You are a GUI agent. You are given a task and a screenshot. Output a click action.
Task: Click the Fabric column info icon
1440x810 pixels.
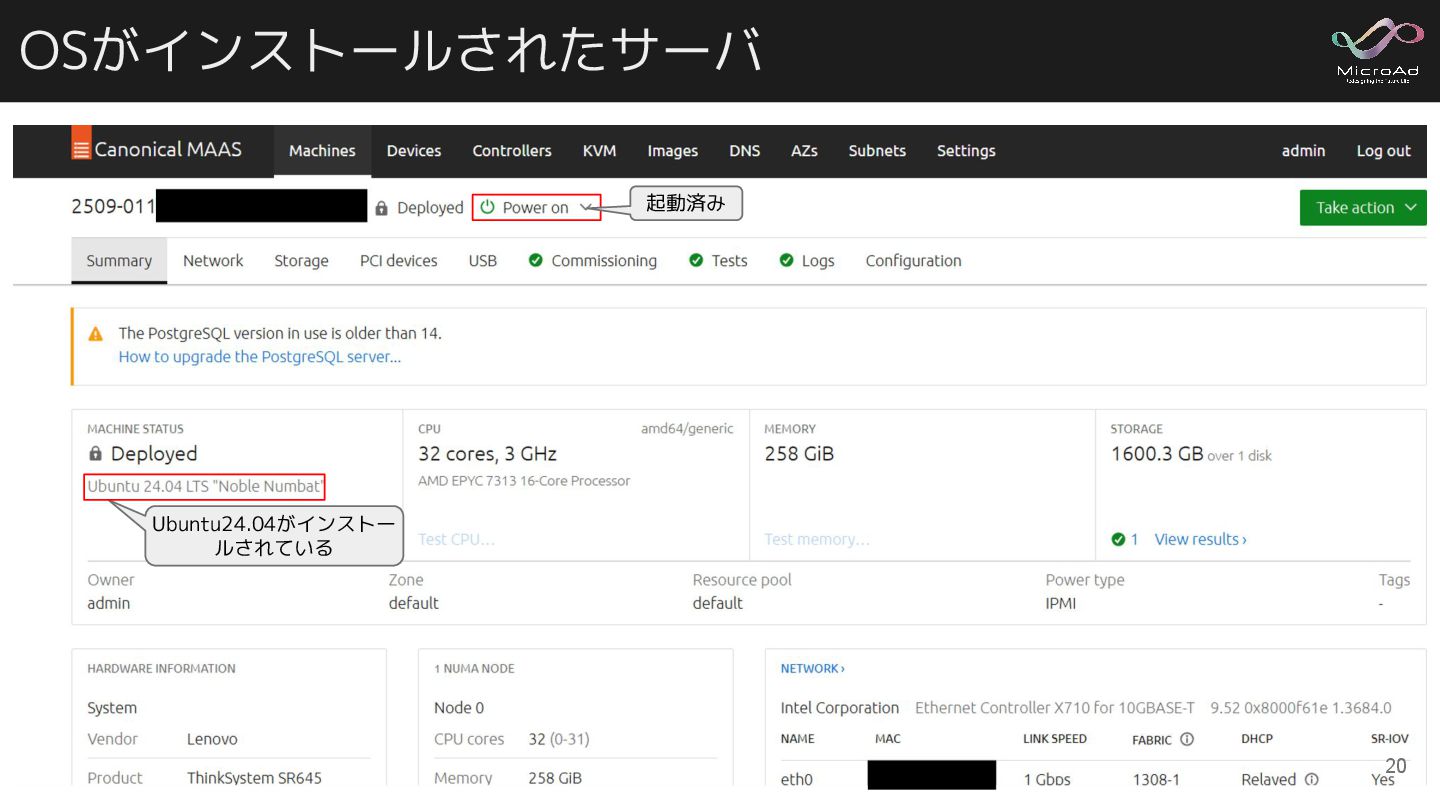click(x=1187, y=739)
